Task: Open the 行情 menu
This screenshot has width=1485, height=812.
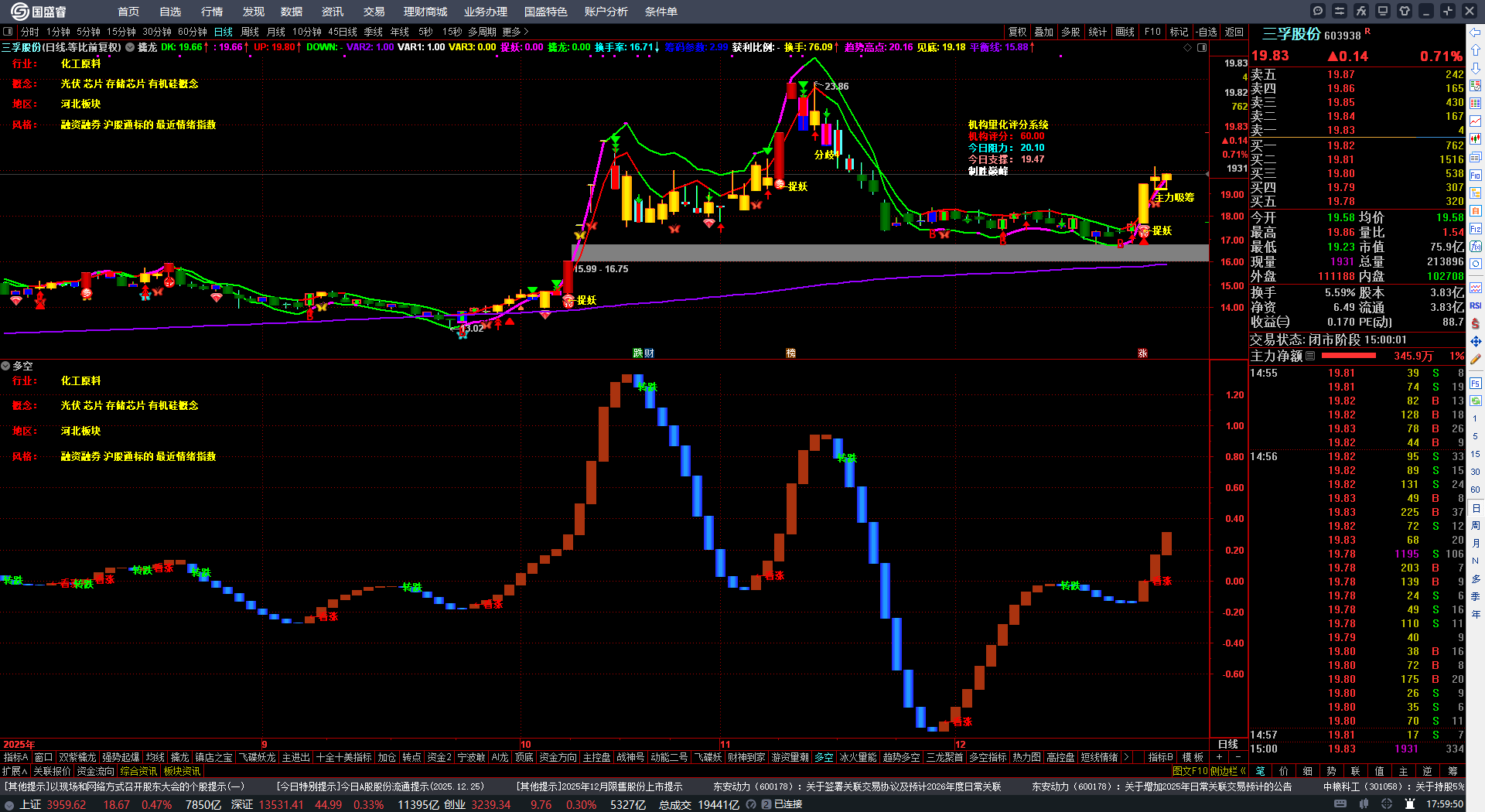Action: point(212,12)
